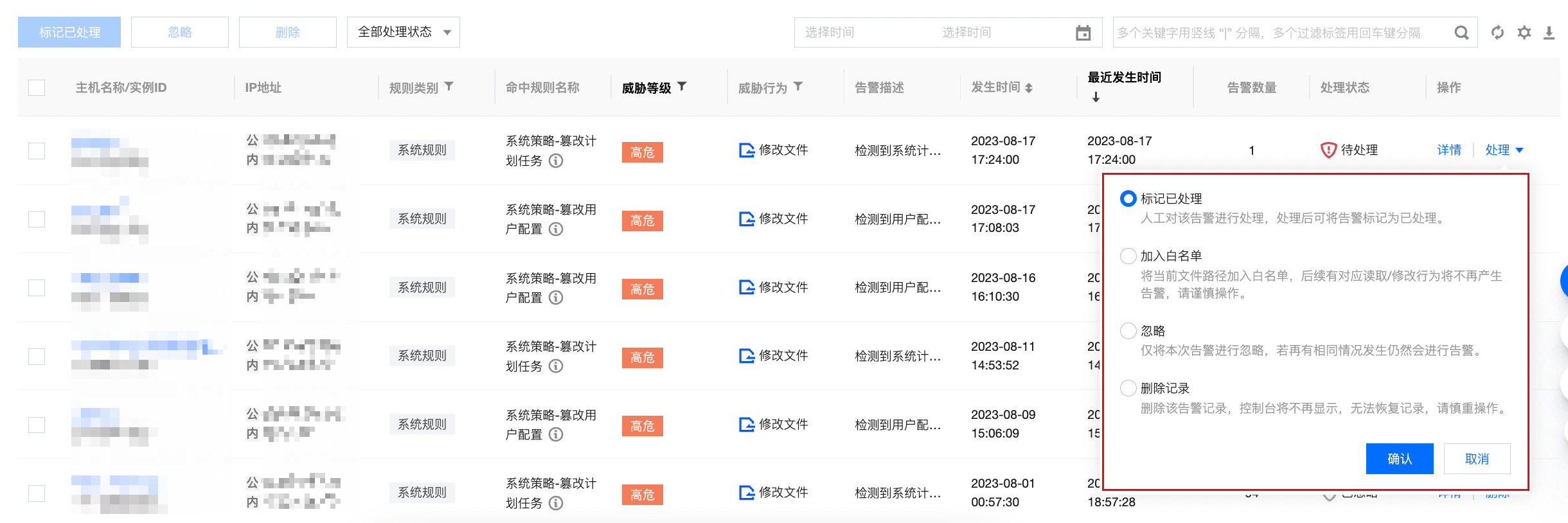
Task: Click the search magnifier icon
Action: pyautogui.click(x=1461, y=33)
